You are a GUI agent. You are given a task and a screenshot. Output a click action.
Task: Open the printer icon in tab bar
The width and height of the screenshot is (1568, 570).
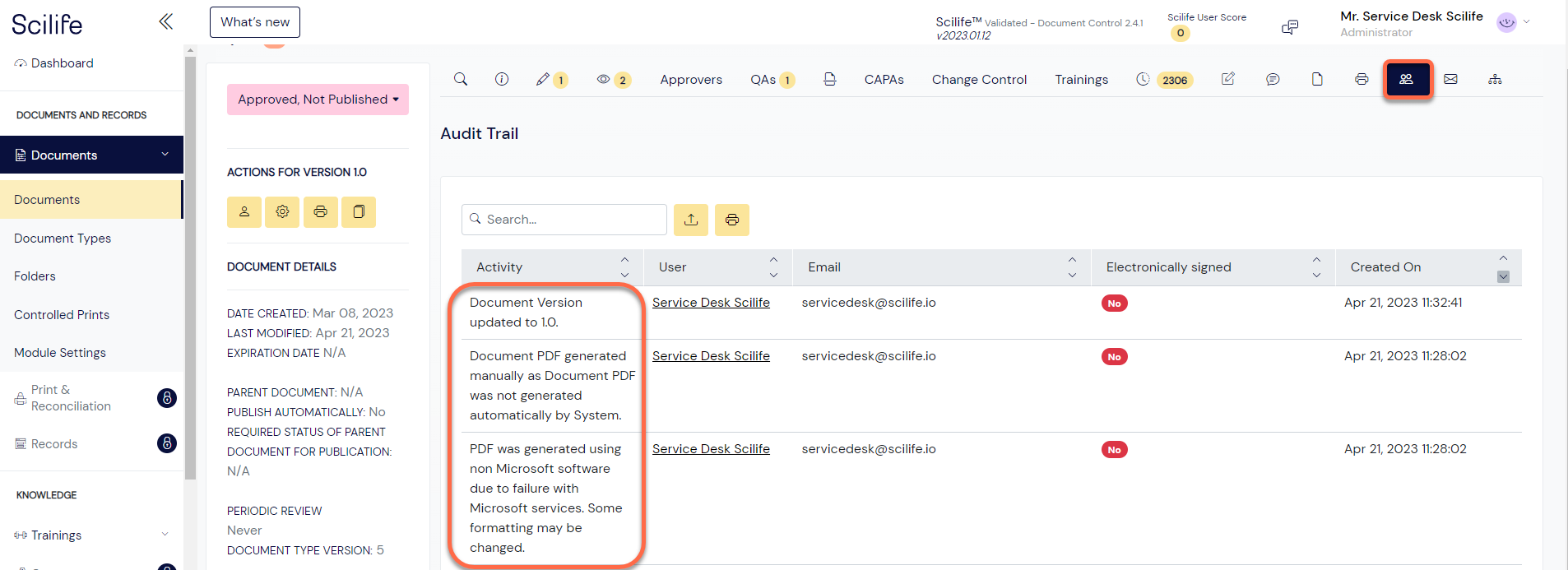point(1362,79)
